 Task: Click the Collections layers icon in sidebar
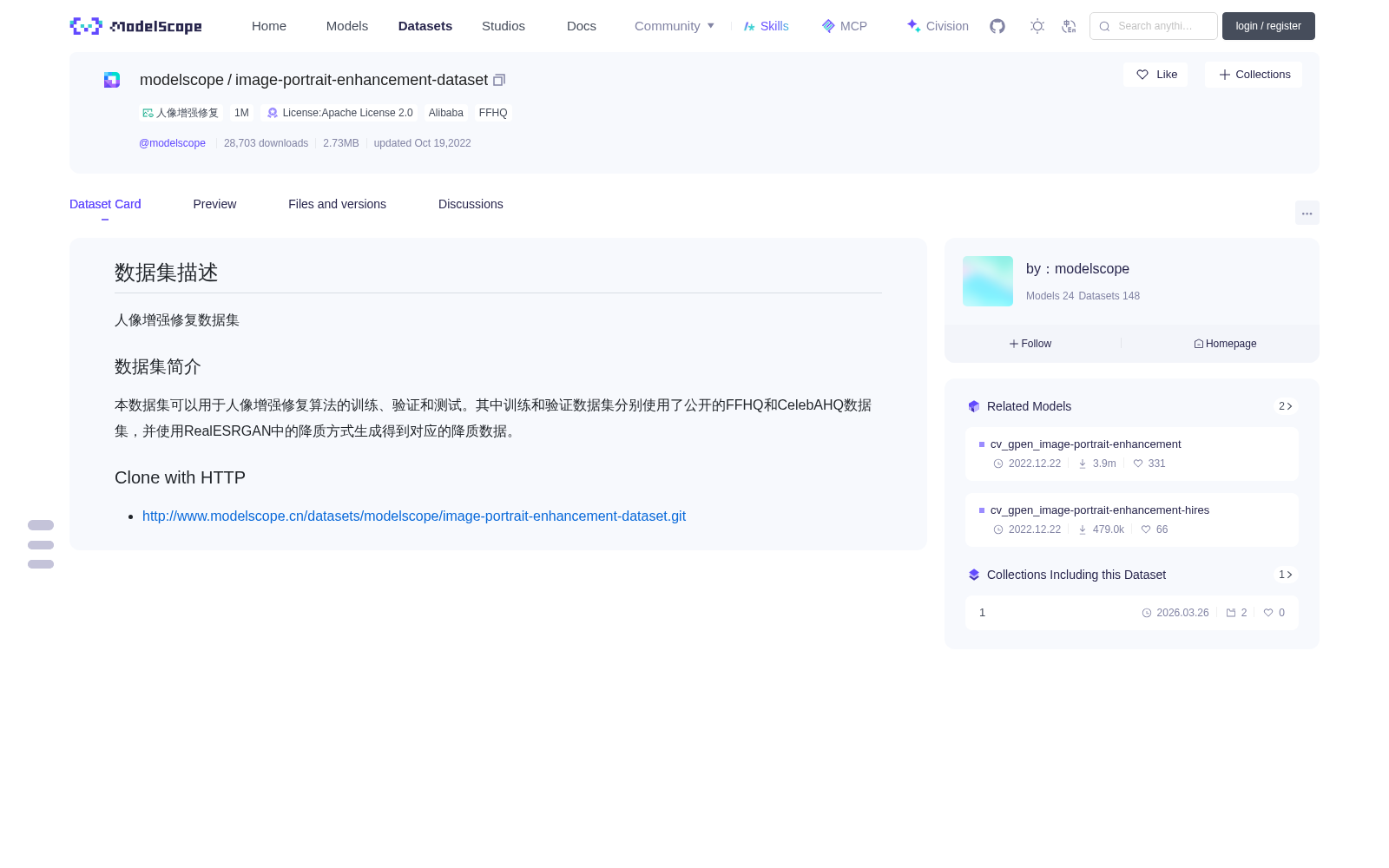coord(974,575)
